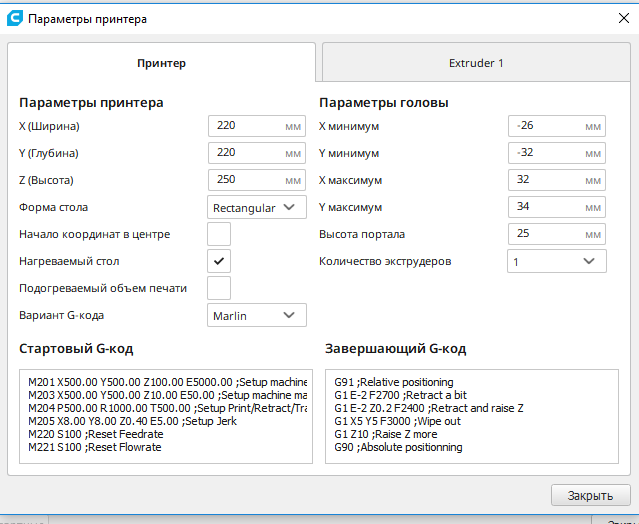Open the Форма стола Rectangular dropdown
The image size is (639, 524).
[x=257, y=207]
